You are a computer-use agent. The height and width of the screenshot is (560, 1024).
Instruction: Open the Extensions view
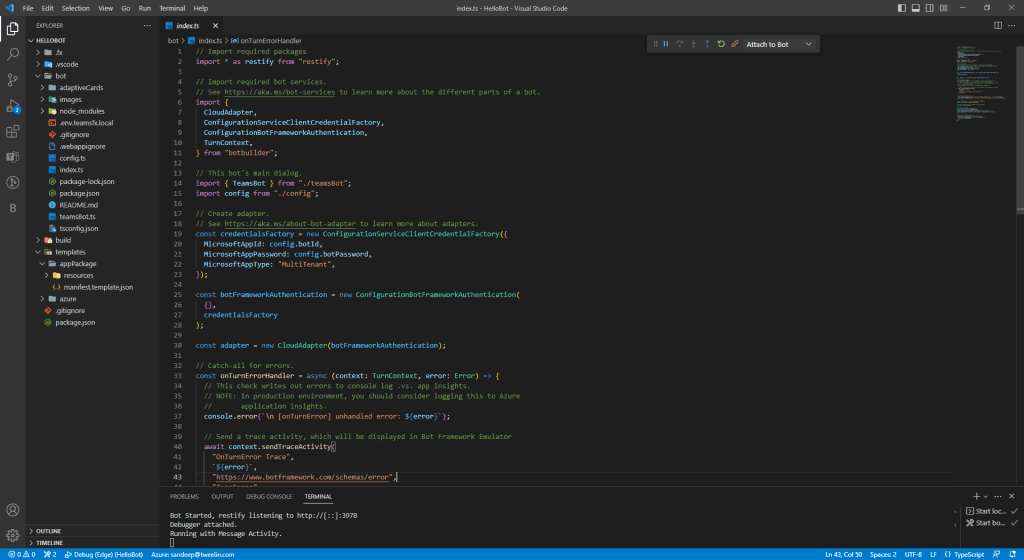12,131
